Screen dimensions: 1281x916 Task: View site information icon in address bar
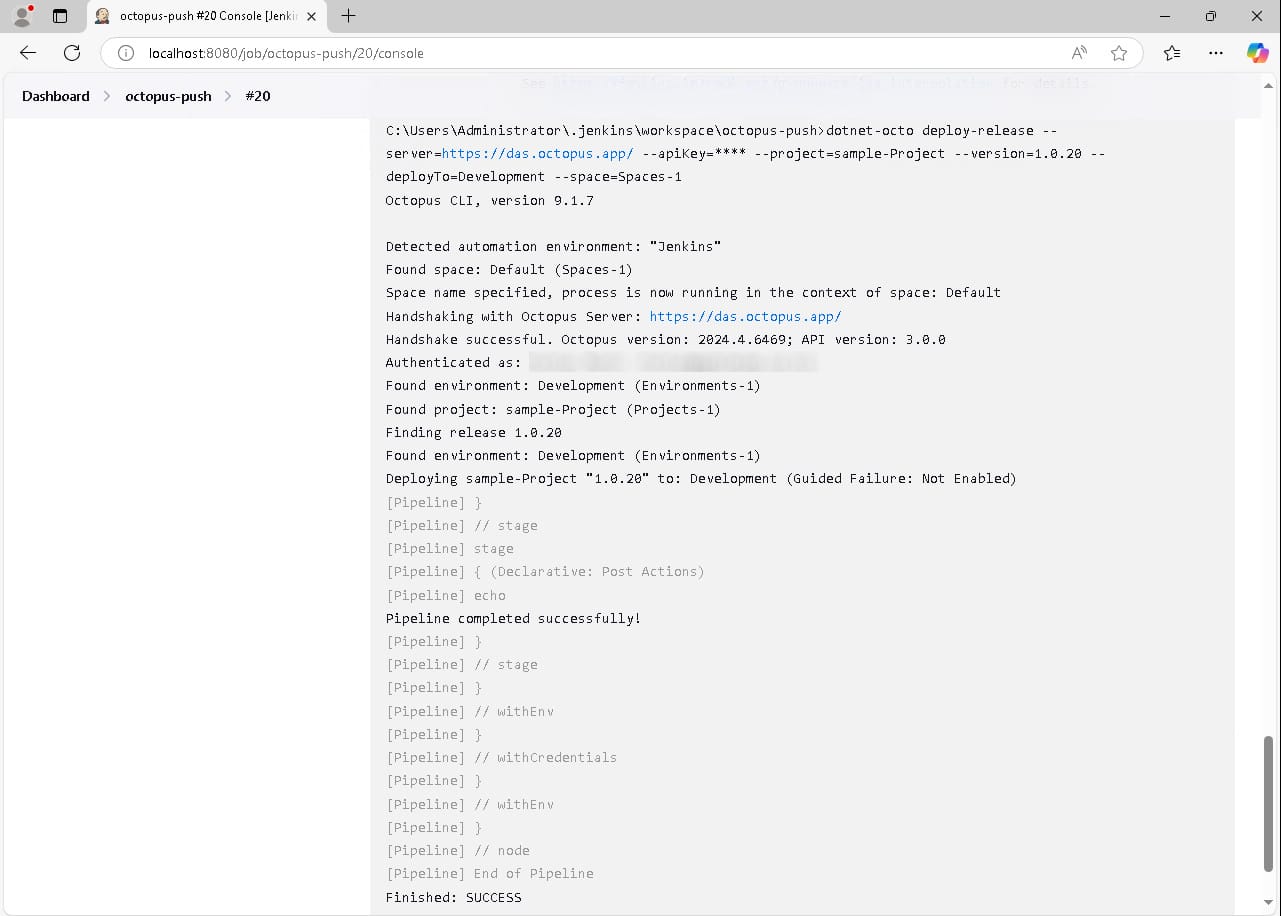click(x=126, y=53)
